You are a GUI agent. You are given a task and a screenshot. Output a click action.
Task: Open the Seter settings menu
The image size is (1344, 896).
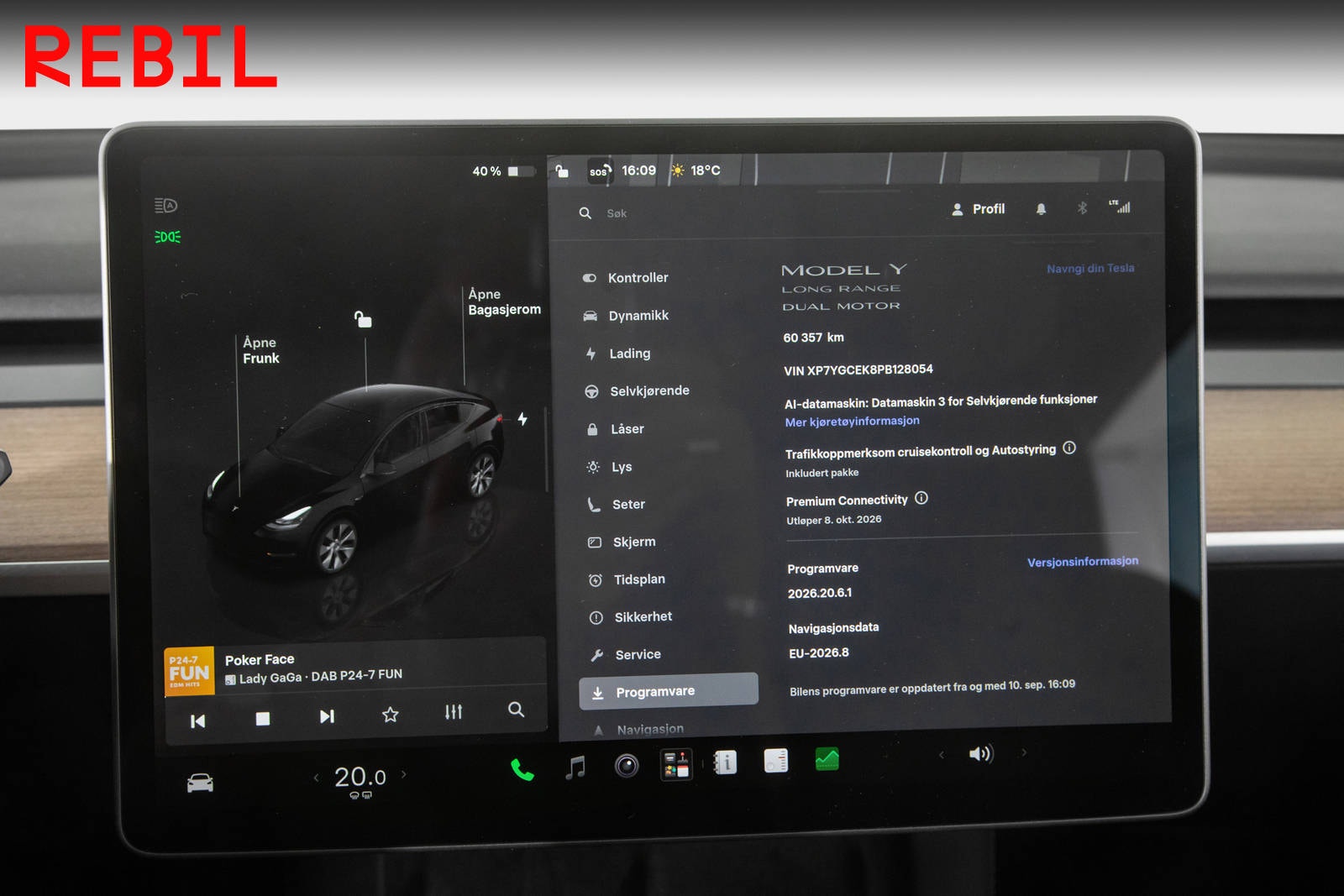click(x=617, y=505)
